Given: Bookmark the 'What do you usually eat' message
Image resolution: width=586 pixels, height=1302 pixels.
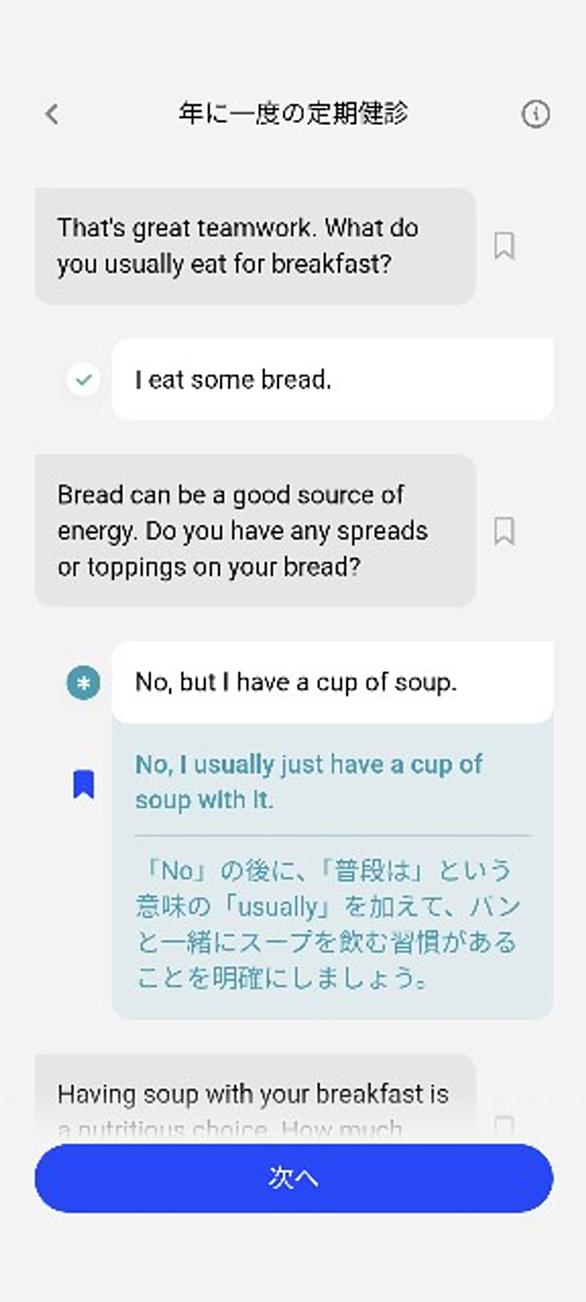Looking at the screenshot, I should click(x=505, y=246).
